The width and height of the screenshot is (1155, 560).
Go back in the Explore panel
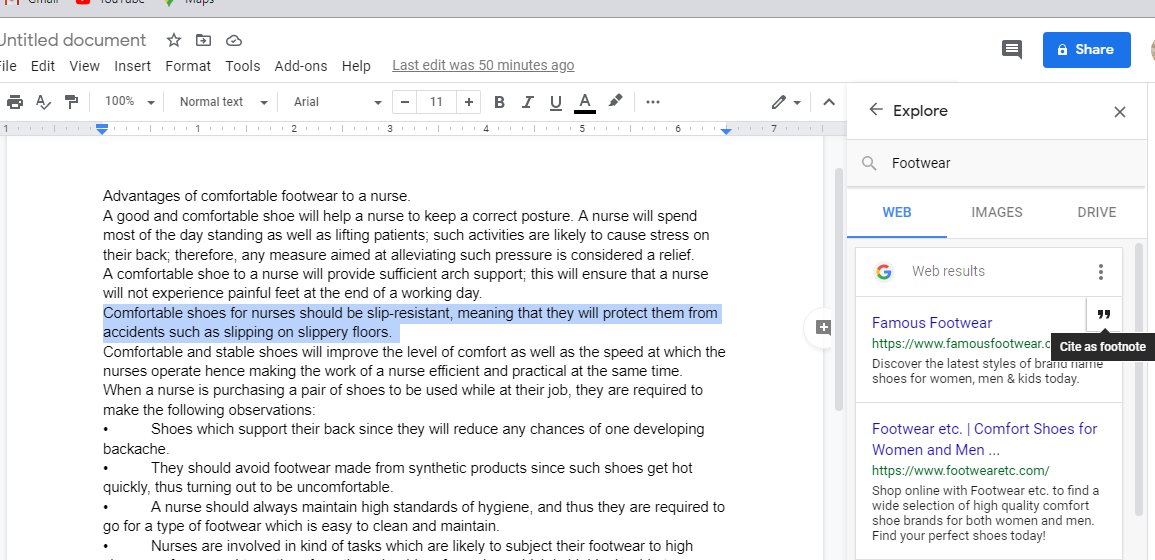[x=875, y=110]
